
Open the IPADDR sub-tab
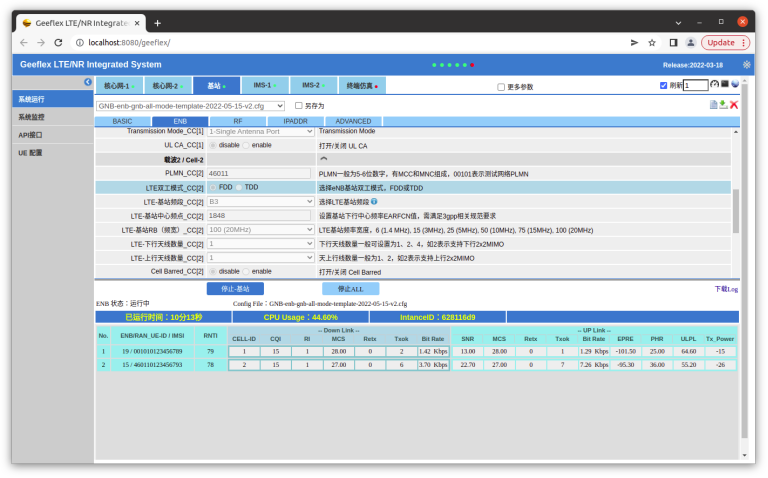coord(295,121)
